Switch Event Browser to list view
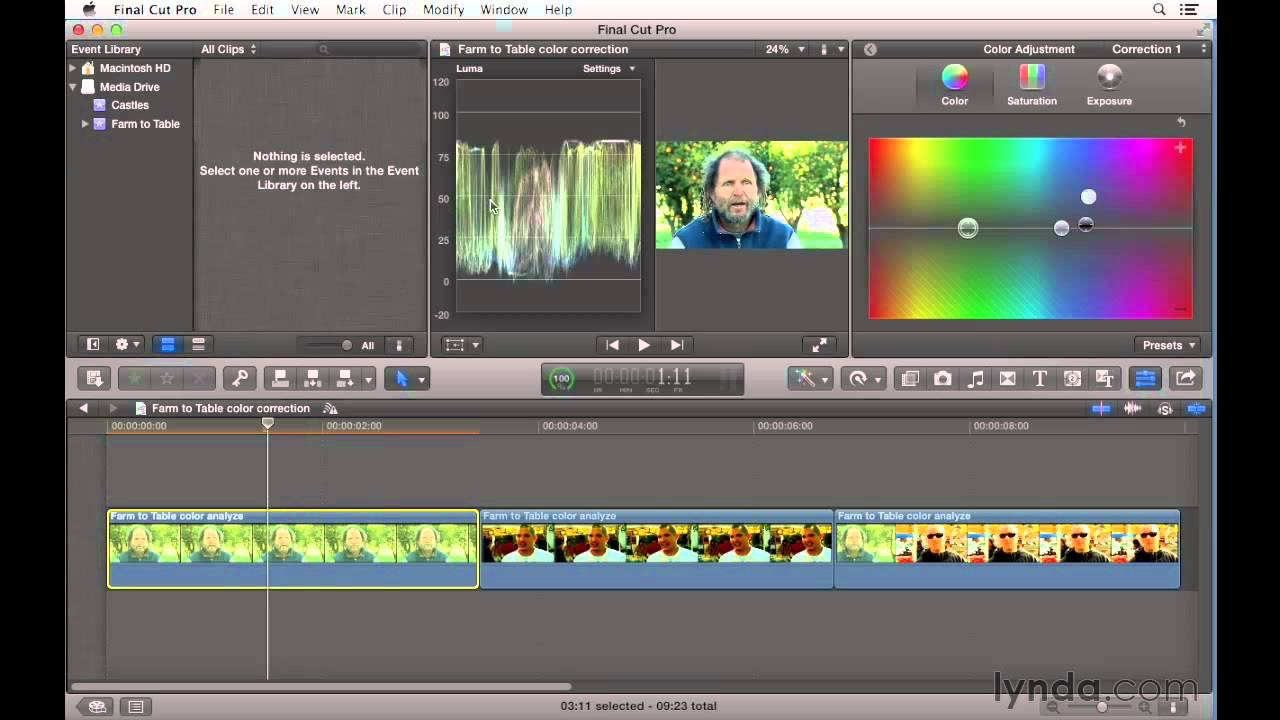The image size is (1280, 720). coord(198,345)
